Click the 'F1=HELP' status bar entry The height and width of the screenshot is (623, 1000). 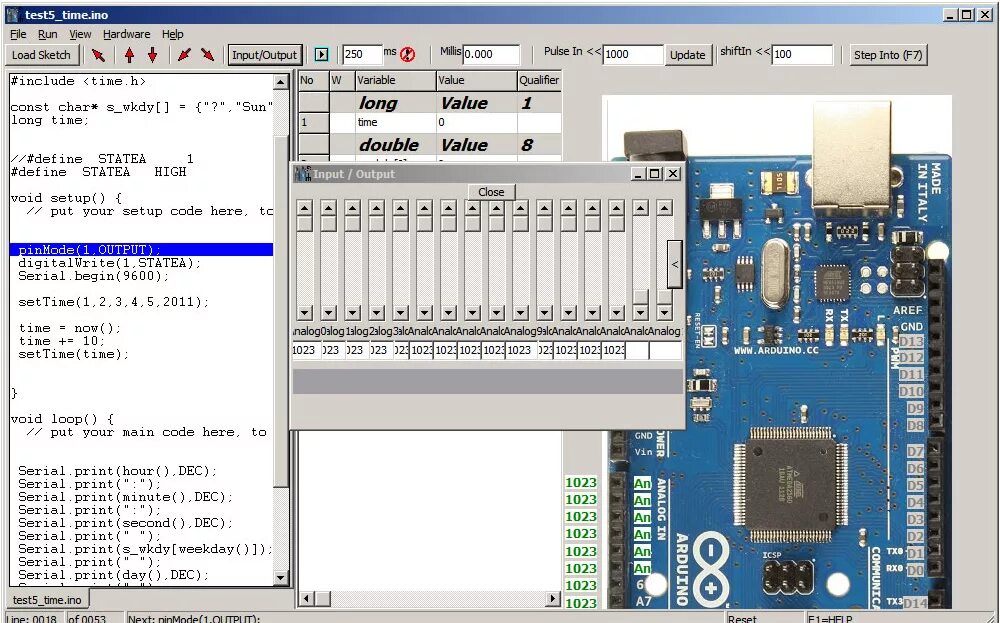[x=832, y=619]
